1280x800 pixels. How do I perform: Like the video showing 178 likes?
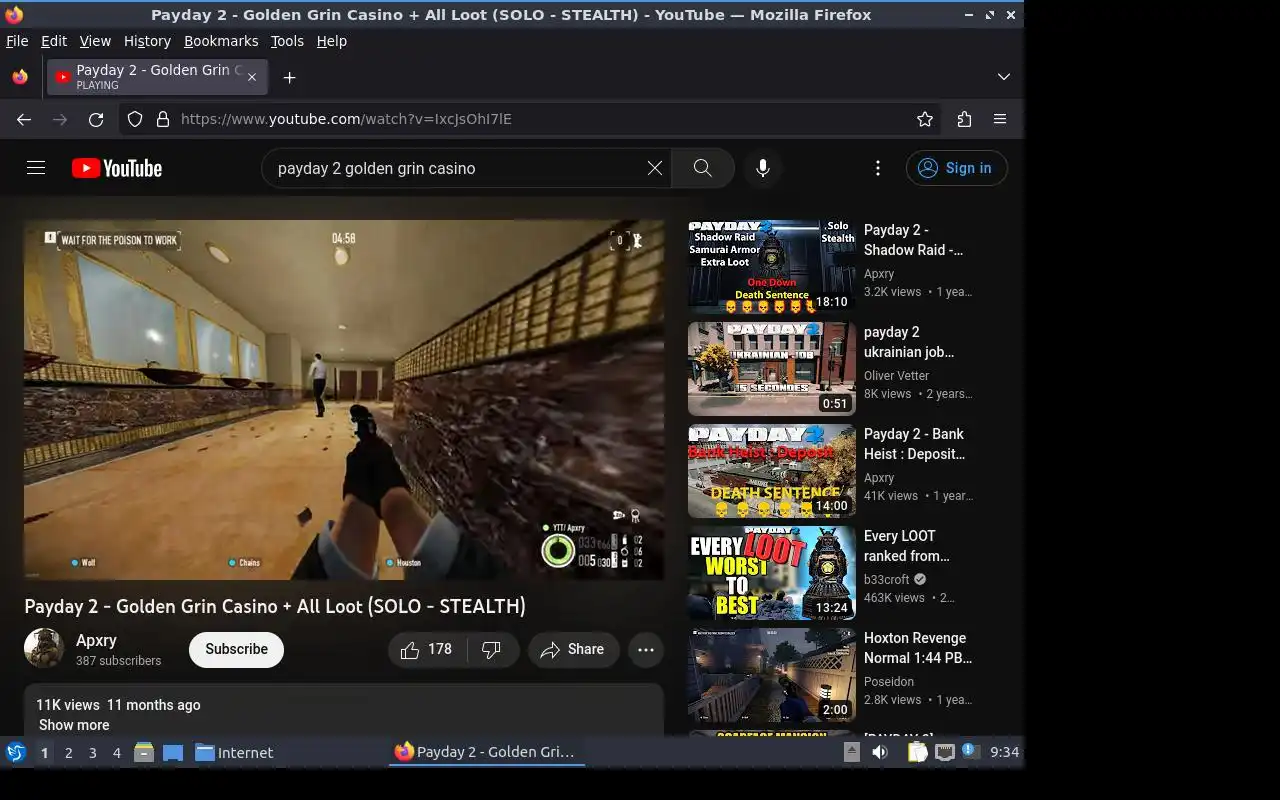tap(427, 650)
